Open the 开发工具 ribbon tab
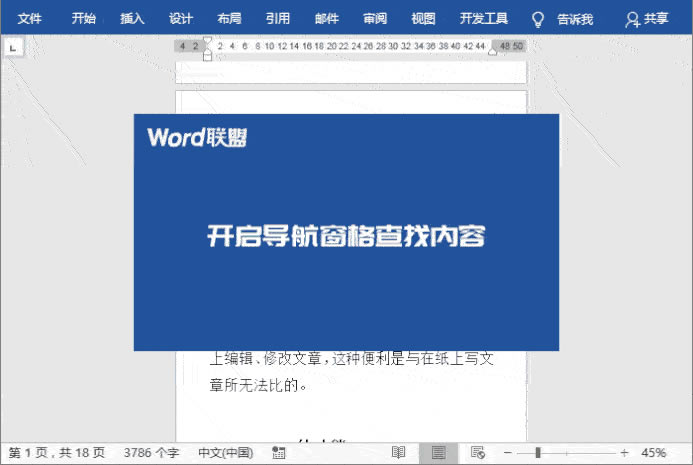The width and height of the screenshot is (693, 465). 484,19
